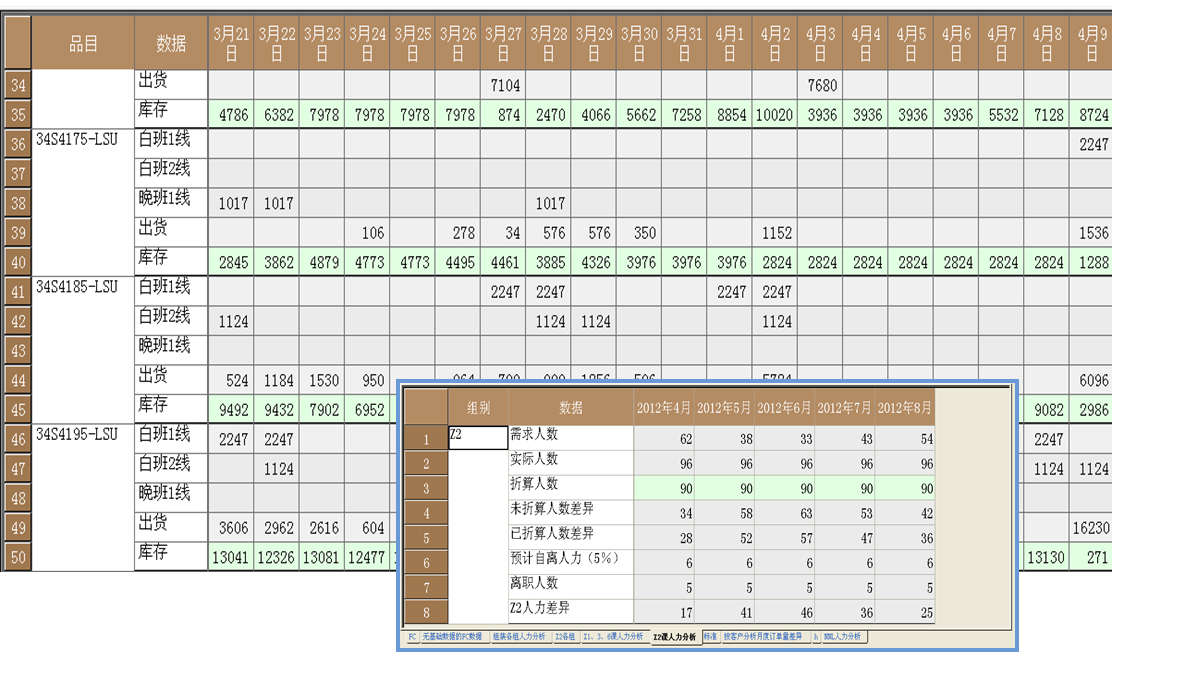
Task: Click the 16230 shipment value cell
Action: 1091,528
